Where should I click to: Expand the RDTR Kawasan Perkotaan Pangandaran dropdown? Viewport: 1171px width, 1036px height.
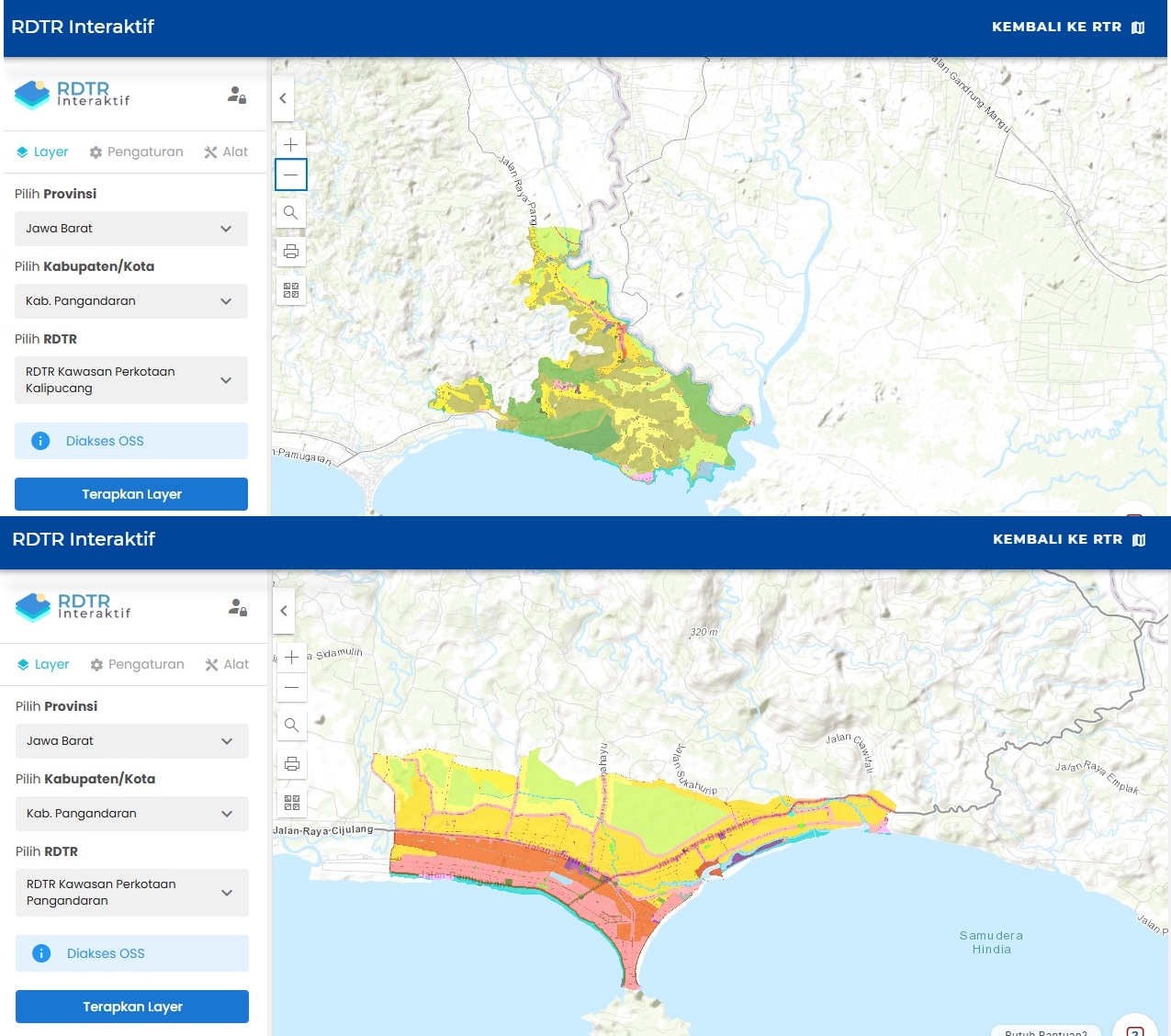point(132,893)
